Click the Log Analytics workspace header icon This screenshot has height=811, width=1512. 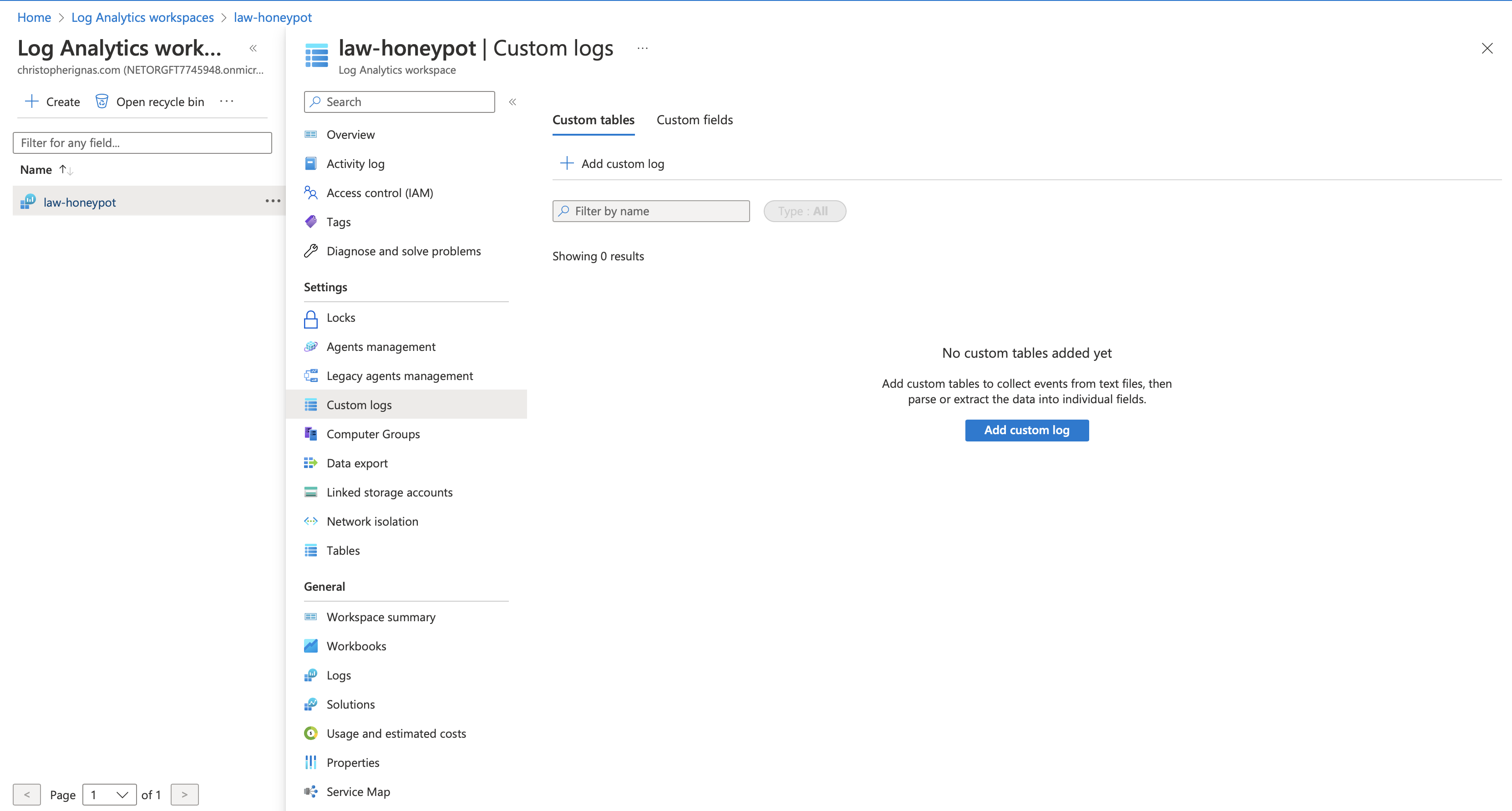[x=316, y=56]
